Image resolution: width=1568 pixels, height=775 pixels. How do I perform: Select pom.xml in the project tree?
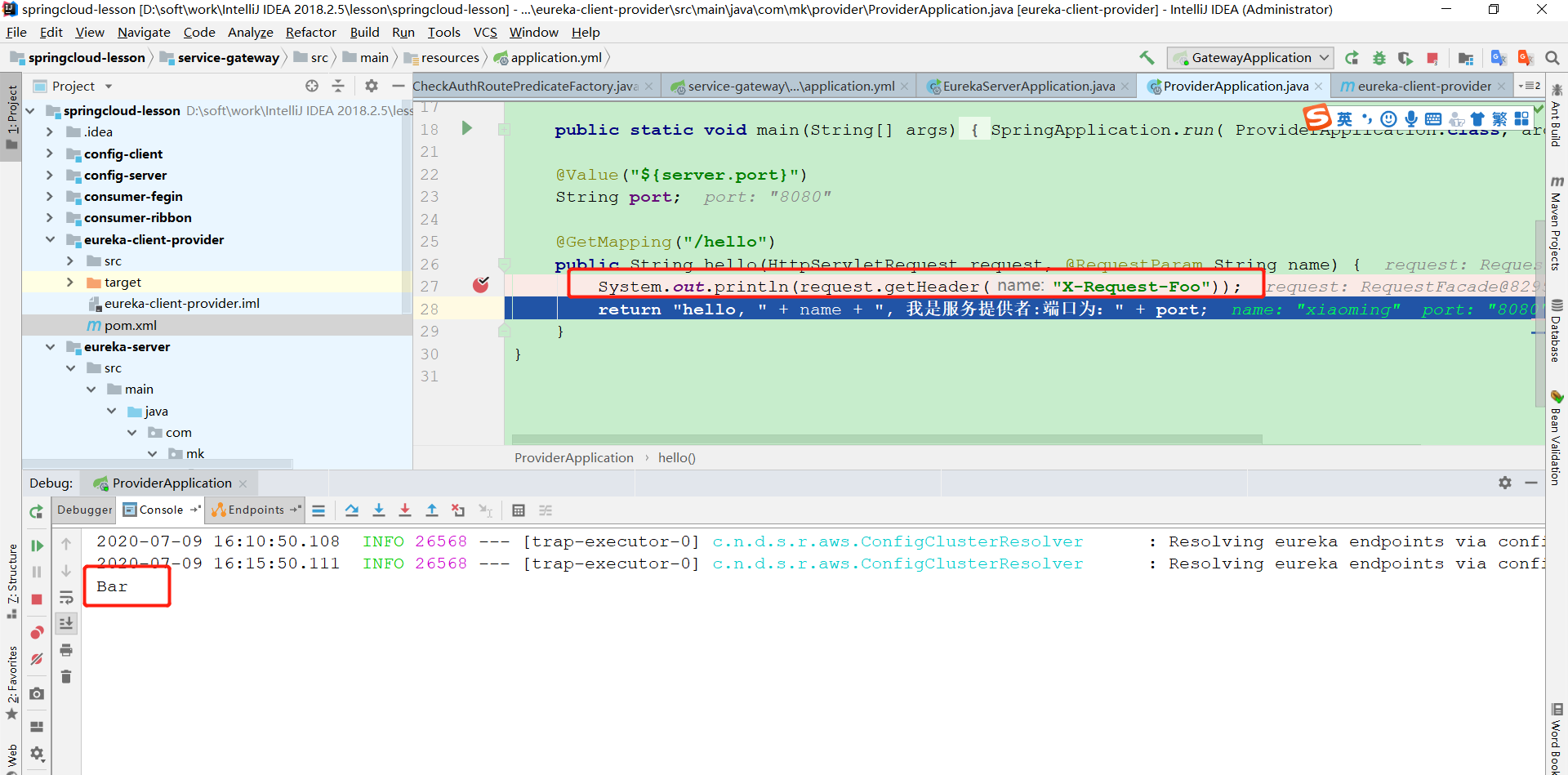click(x=130, y=325)
